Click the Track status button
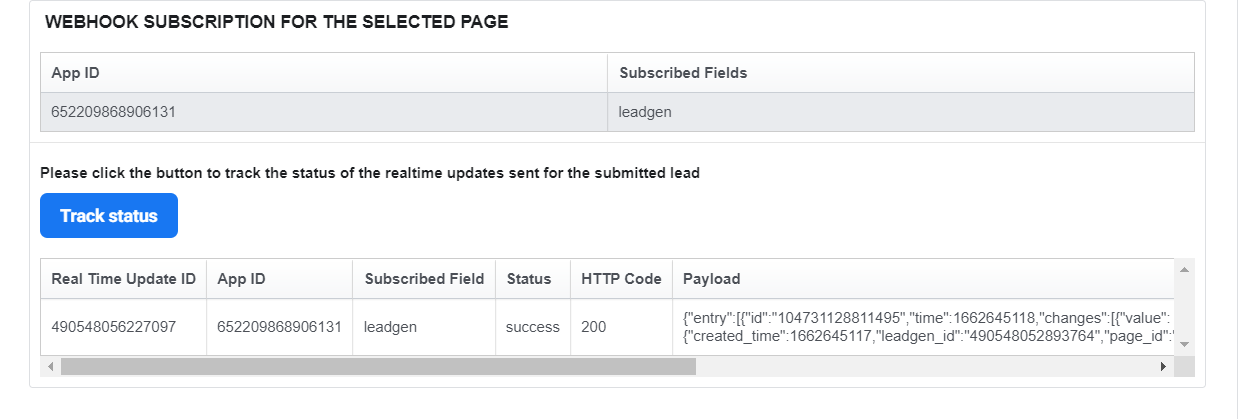The image size is (1238, 419). pyautogui.click(x=109, y=216)
